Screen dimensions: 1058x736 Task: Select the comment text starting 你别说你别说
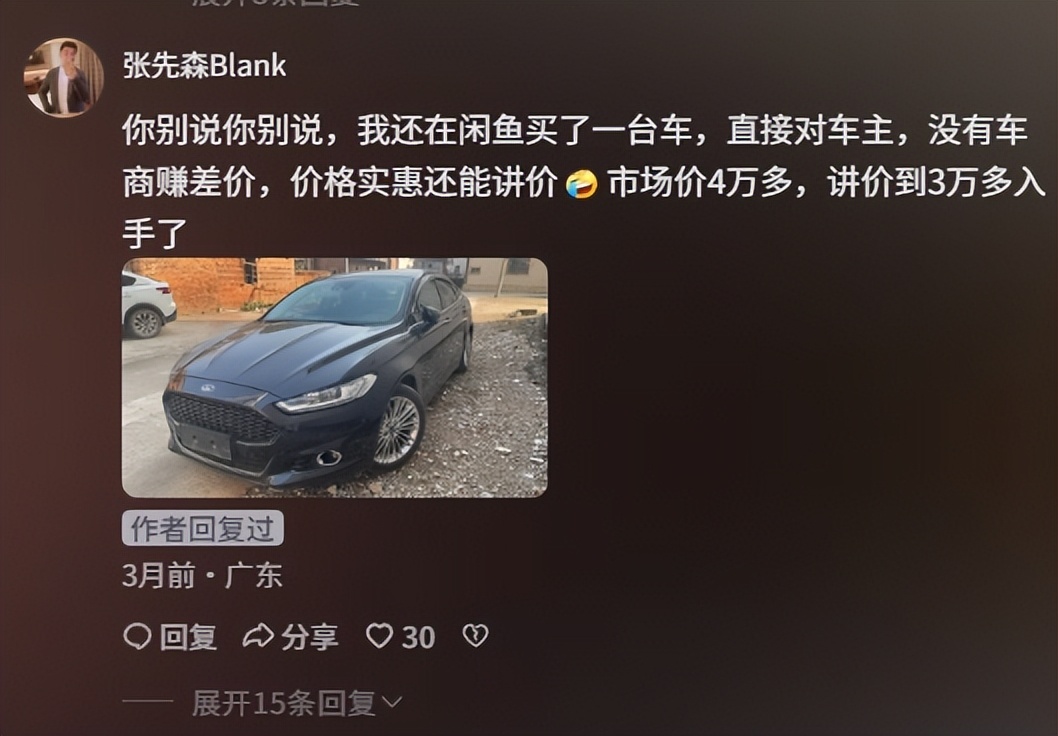583,182
